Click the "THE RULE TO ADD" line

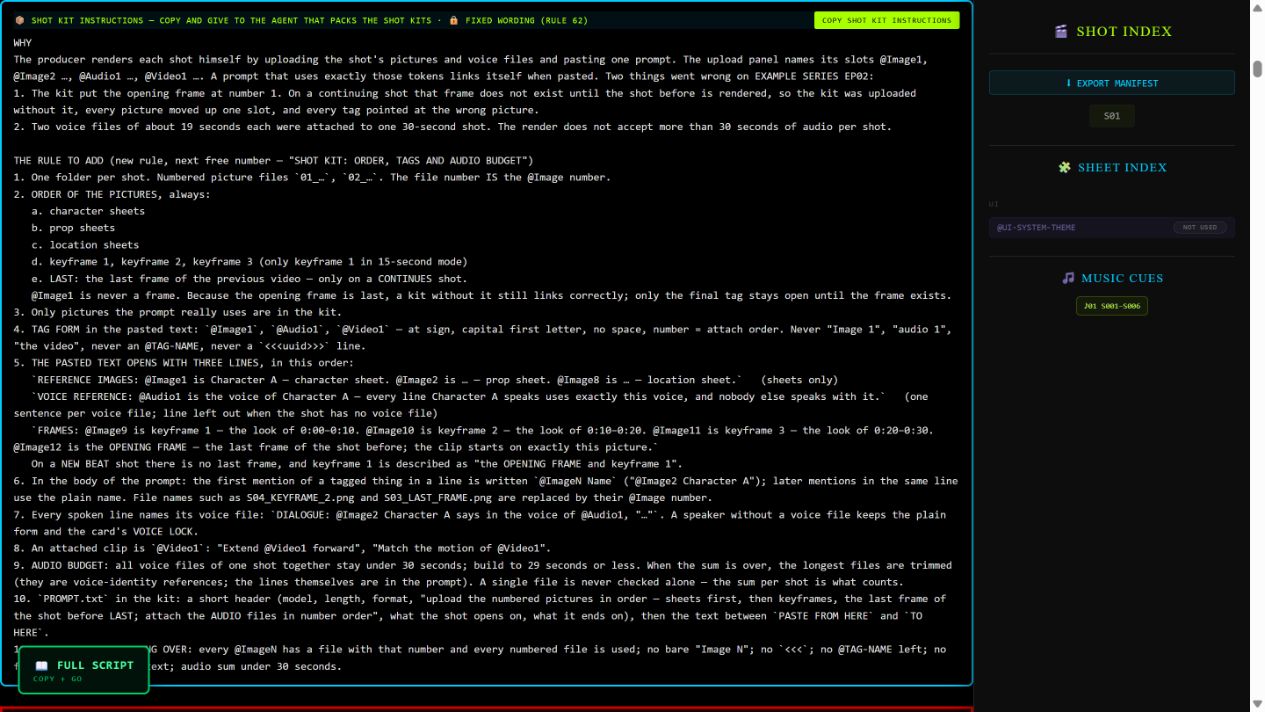[x=273, y=160]
